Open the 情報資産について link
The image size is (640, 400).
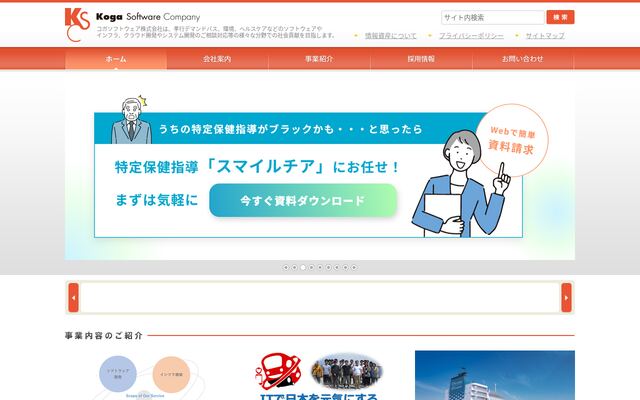[391, 36]
